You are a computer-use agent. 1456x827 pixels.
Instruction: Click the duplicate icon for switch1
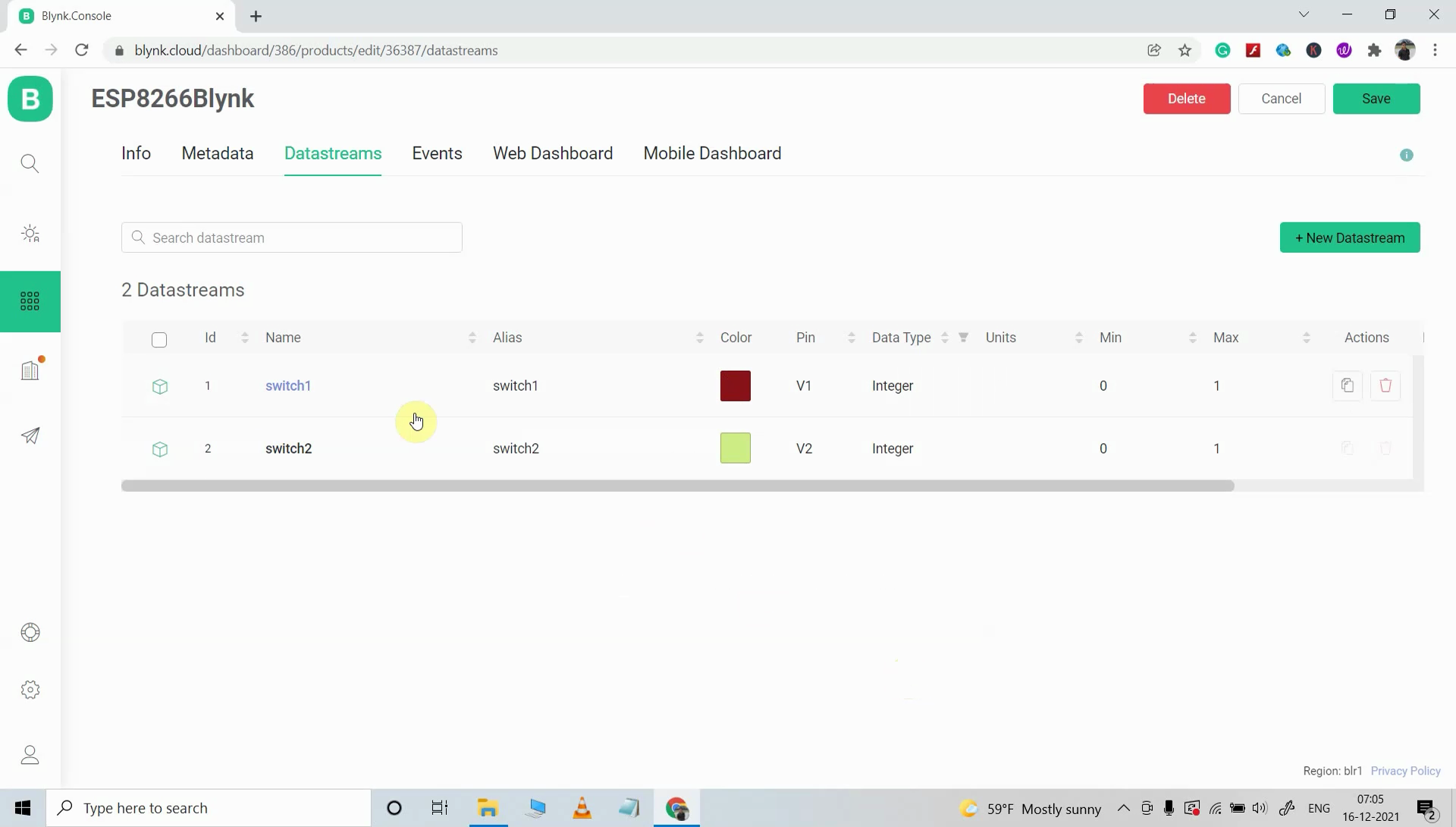pos(1348,385)
